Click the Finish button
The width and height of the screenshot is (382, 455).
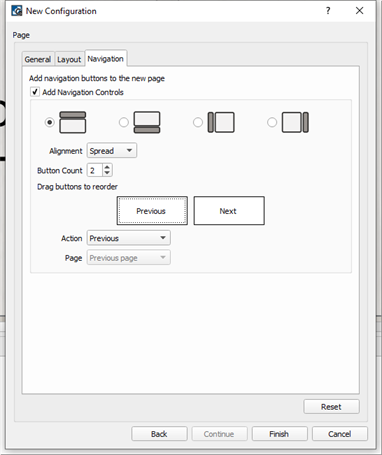click(279, 434)
